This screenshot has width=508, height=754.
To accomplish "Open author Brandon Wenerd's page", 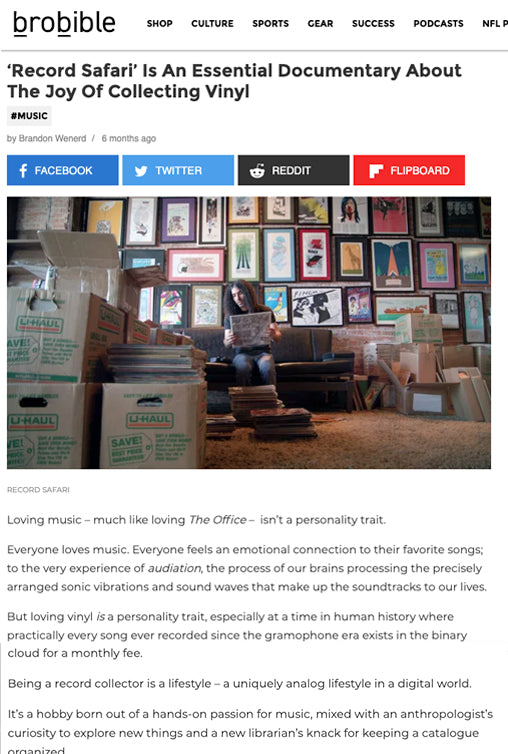I will (52, 138).
